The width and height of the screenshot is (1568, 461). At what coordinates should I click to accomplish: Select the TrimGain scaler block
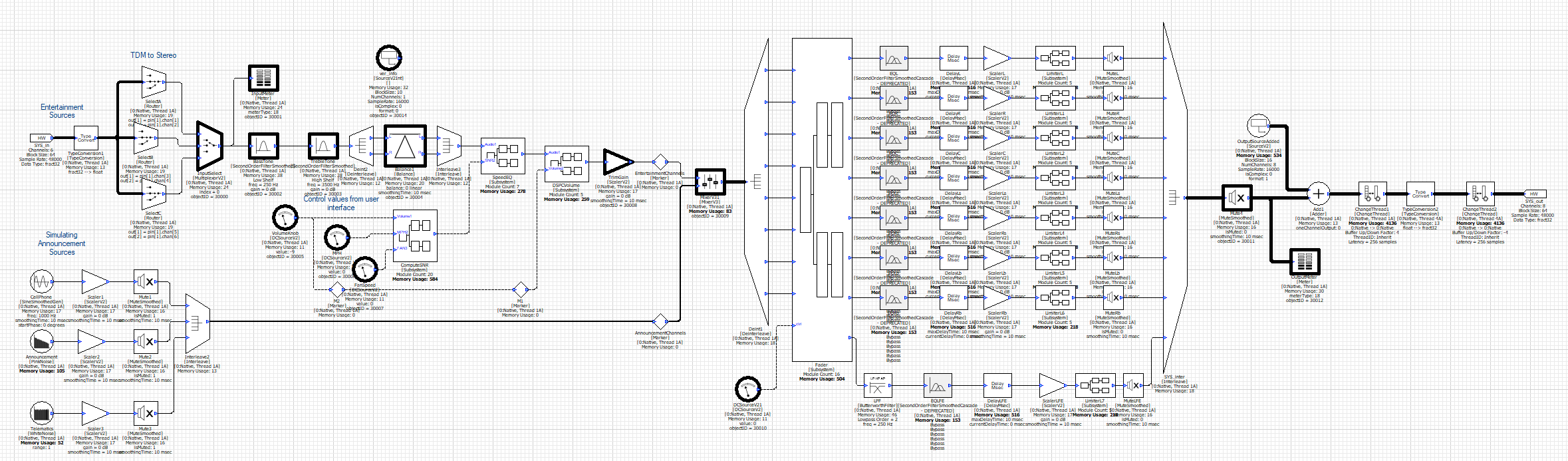pos(618,162)
